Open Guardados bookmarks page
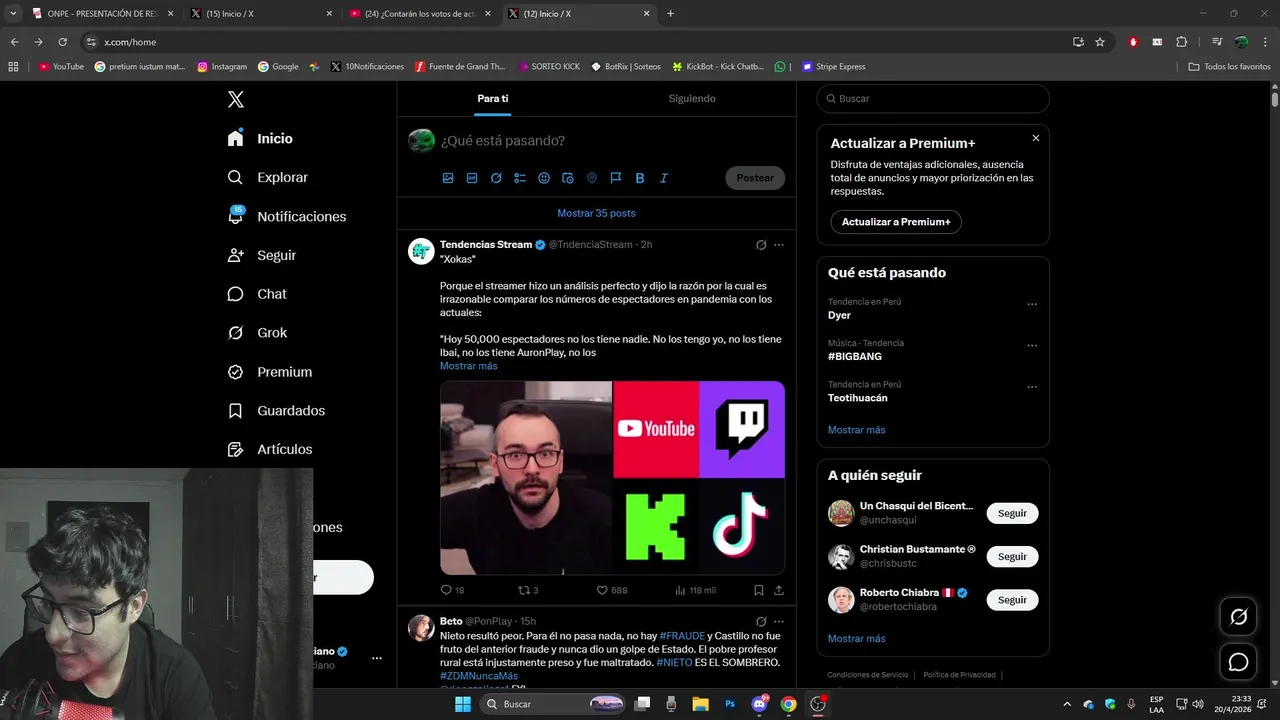Image resolution: width=1280 pixels, height=720 pixels. tap(276, 410)
